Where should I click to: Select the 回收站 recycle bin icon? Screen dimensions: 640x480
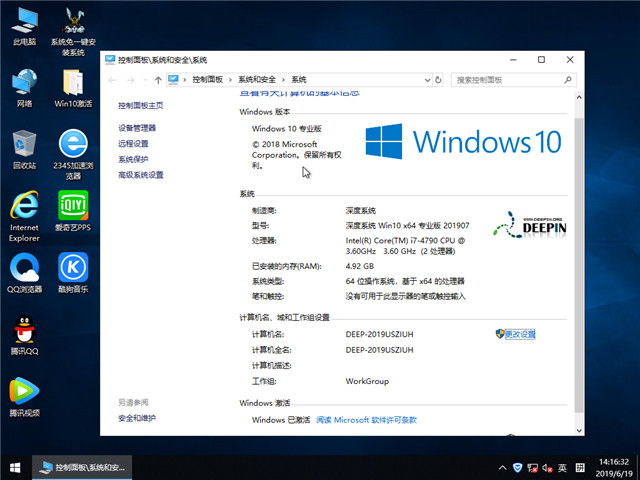pos(24,149)
